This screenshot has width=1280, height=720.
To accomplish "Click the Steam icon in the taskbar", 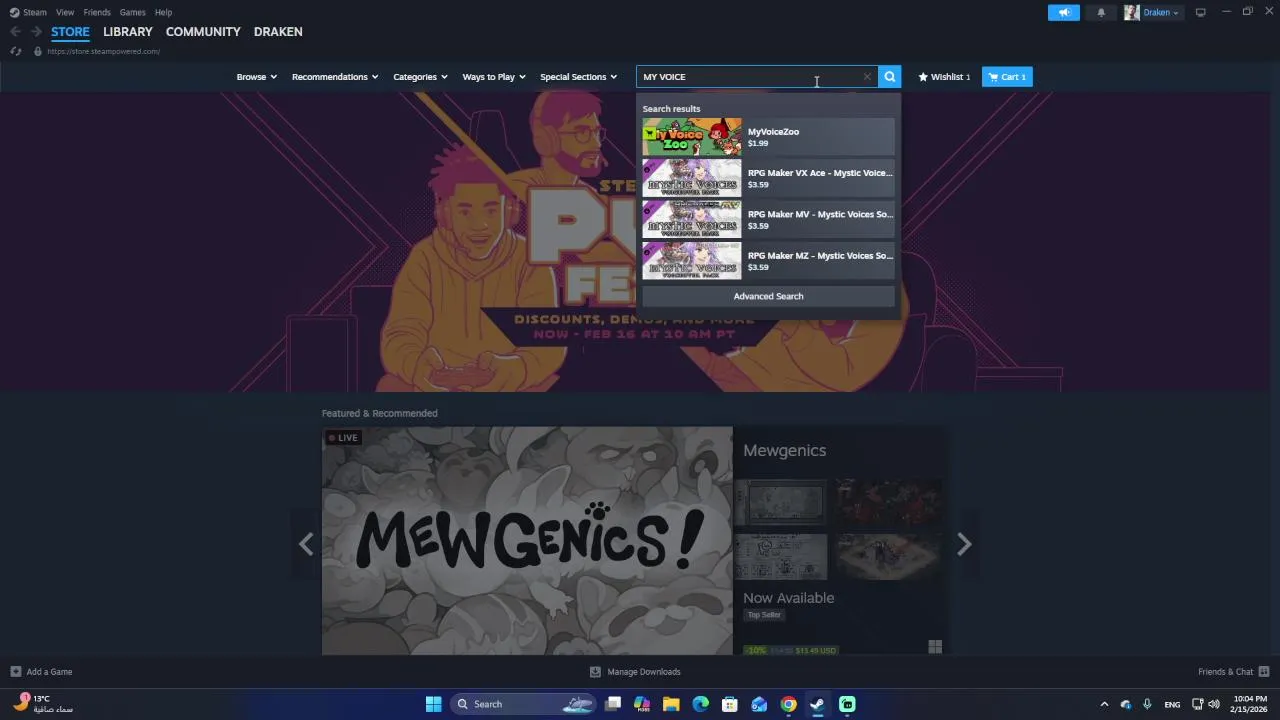I will coord(817,704).
